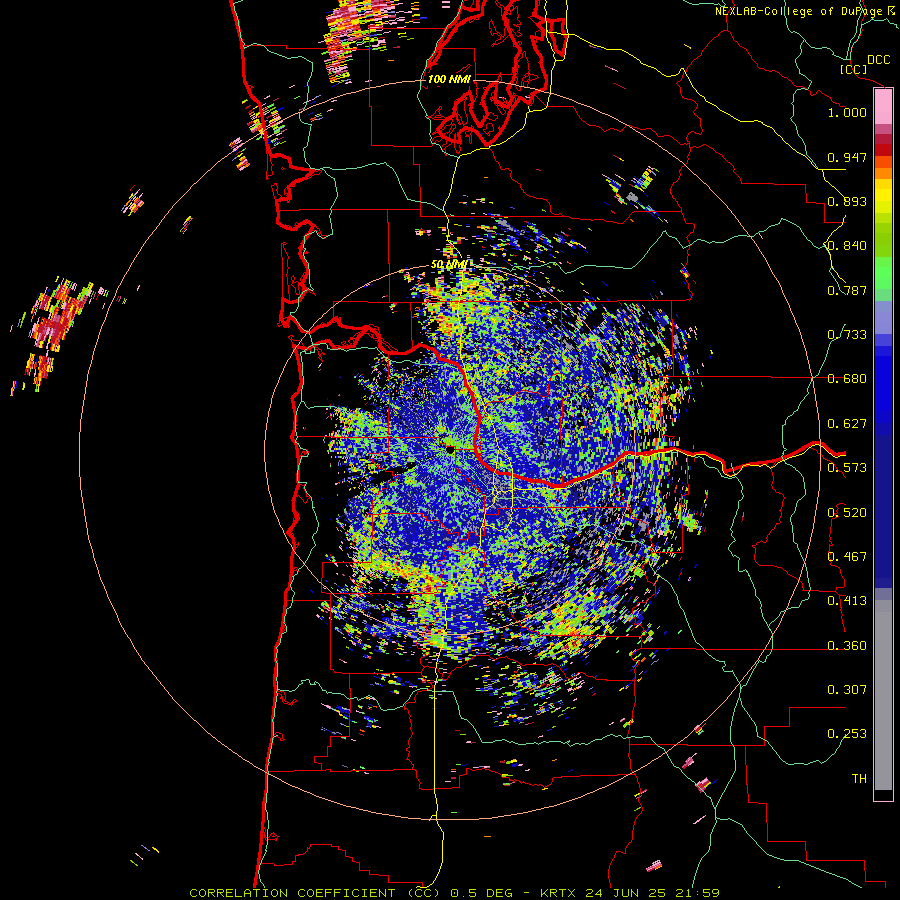The height and width of the screenshot is (900, 900).
Task: Click the TH label on the scale
Action: click(x=859, y=779)
